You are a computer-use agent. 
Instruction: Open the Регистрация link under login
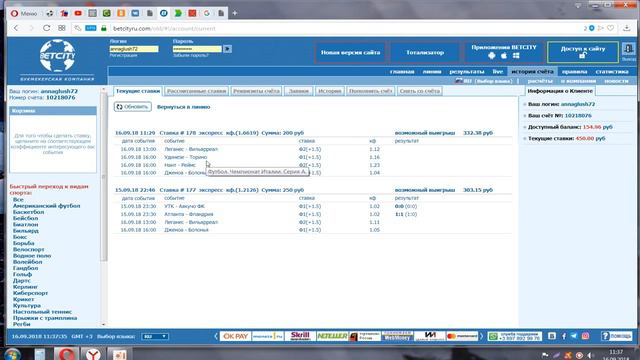coord(123,56)
